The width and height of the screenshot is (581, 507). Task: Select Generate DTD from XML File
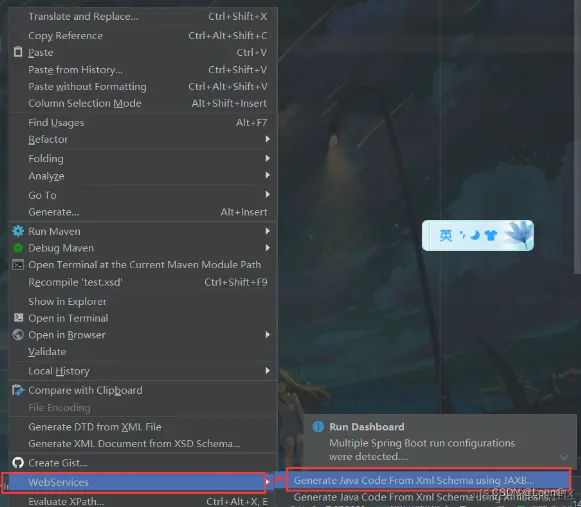coord(143,427)
